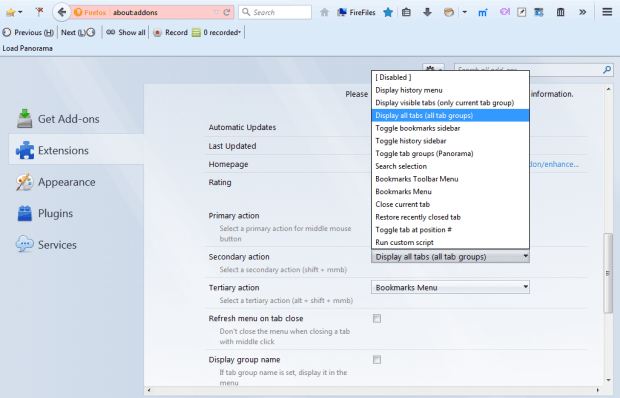Image resolution: width=620 pixels, height=398 pixels.
Task: Select Display history menu option
Action: coord(450,90)
